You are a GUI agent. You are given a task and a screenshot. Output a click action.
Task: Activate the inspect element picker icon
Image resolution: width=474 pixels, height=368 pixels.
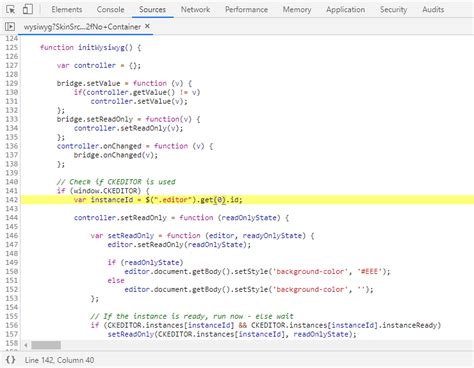point(11,10)
